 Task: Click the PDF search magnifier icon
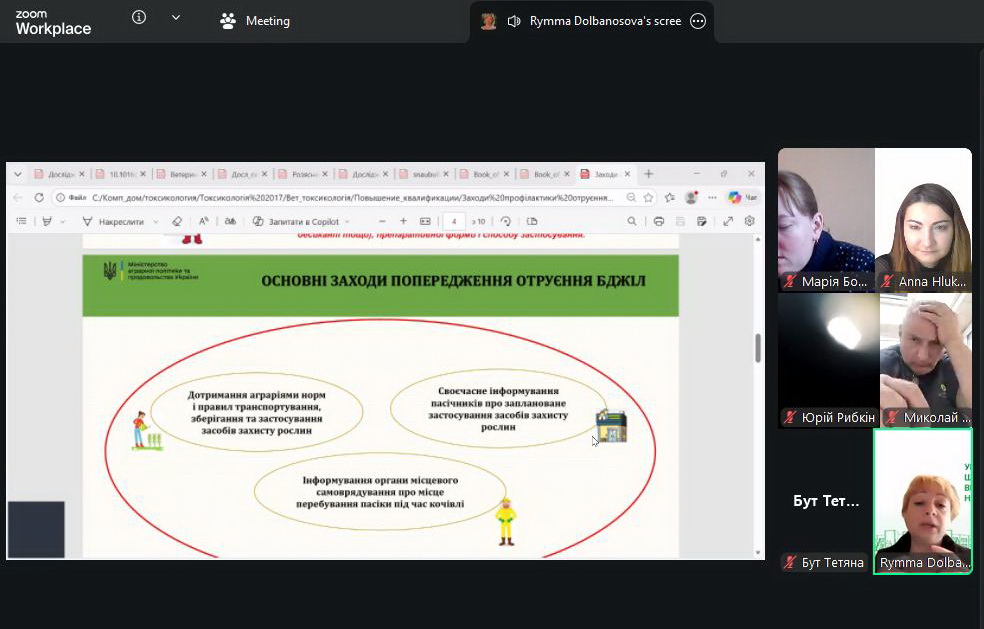click(x=631, y=221)
